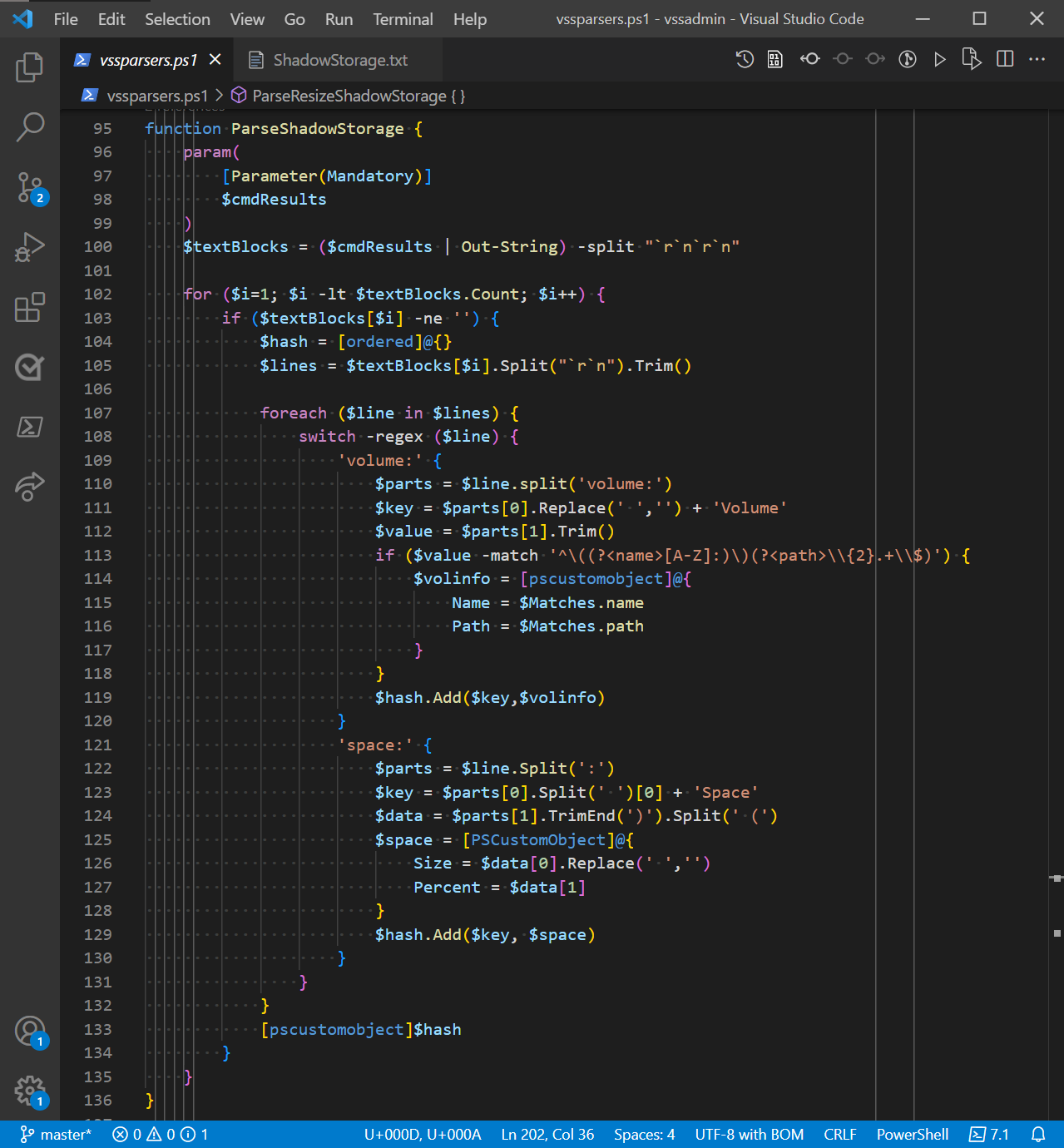Open the Manage settings gear
This screenshot has width=1064, height=1148.
[31, 1090]
